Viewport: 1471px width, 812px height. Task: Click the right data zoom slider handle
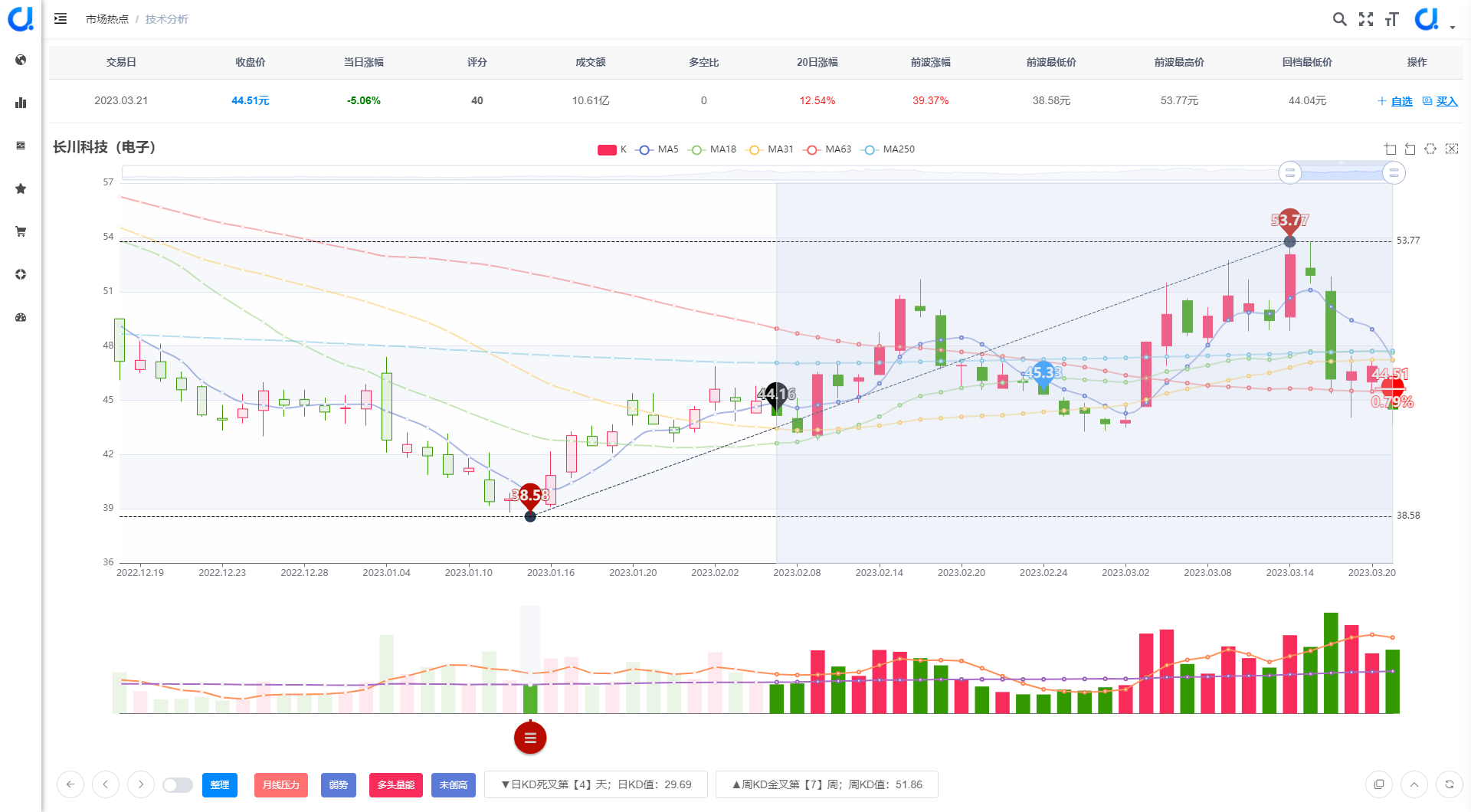(x=1394, y=173)
